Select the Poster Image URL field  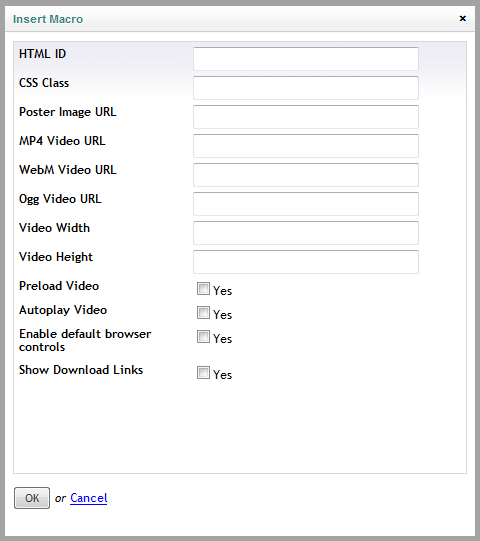(x=306, y=117)
